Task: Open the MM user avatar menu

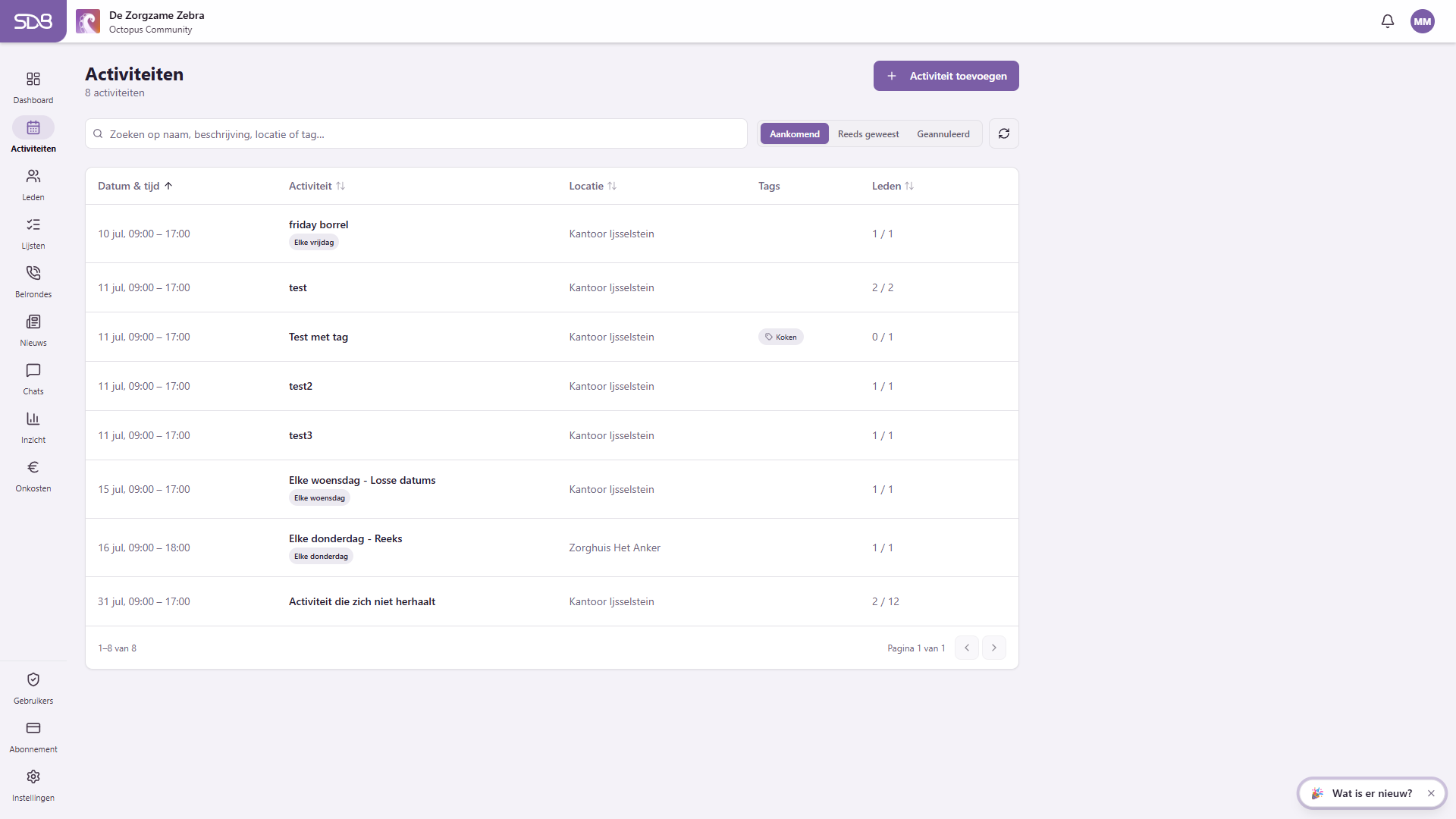Action: tap(1423, 21)
